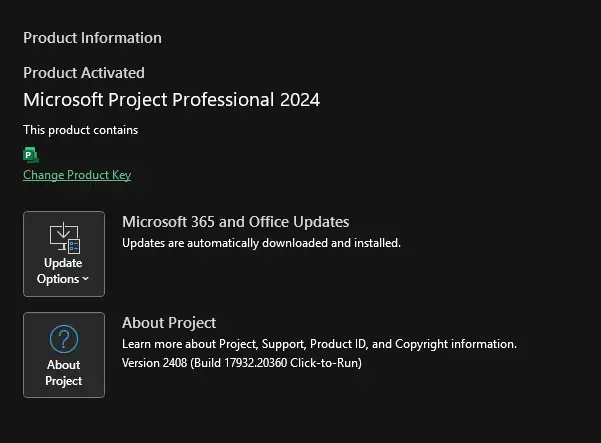Click the blue question mark icon
Image resolution: width=601 pixels, height=443 pixels.
pyautogui.click(x=64, y=339)
